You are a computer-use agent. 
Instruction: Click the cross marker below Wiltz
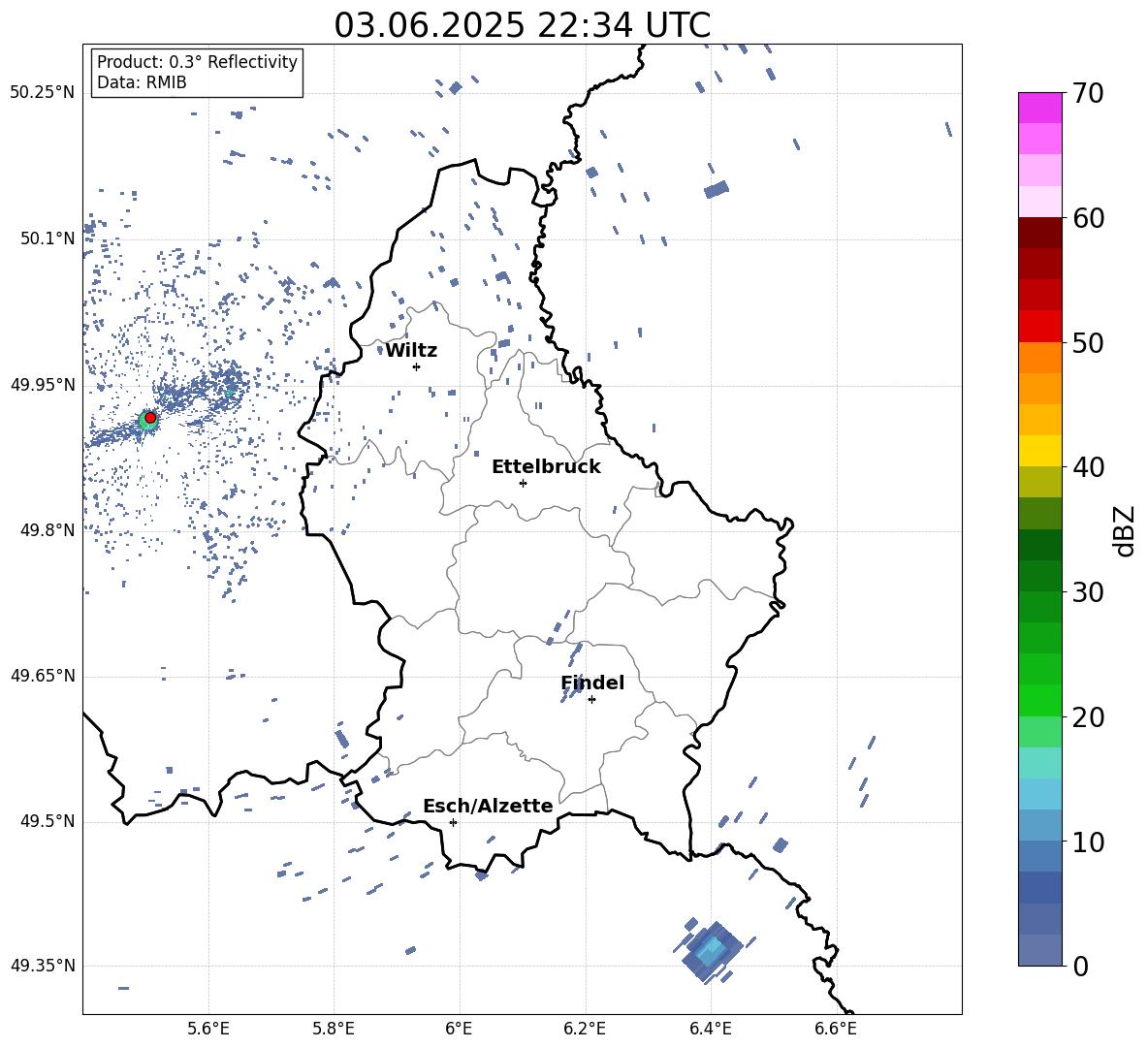[x=417, y=366]
